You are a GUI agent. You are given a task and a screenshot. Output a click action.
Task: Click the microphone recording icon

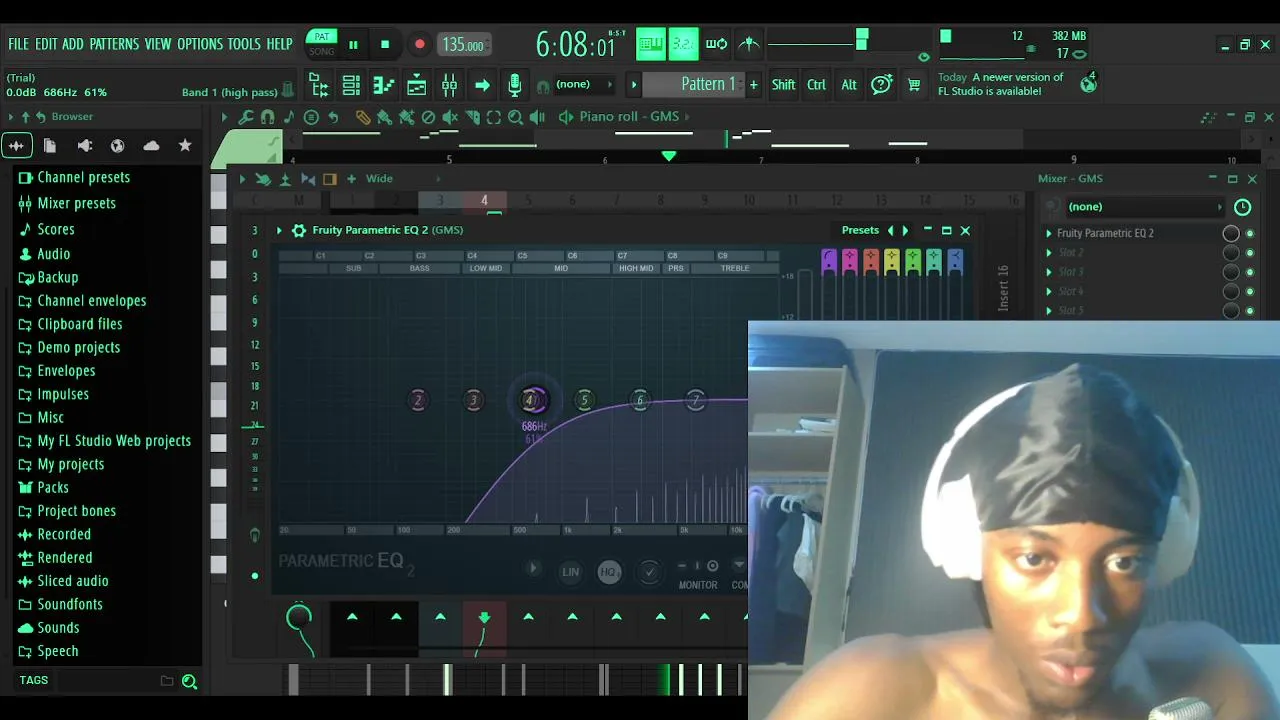click(x=514, y=85)
